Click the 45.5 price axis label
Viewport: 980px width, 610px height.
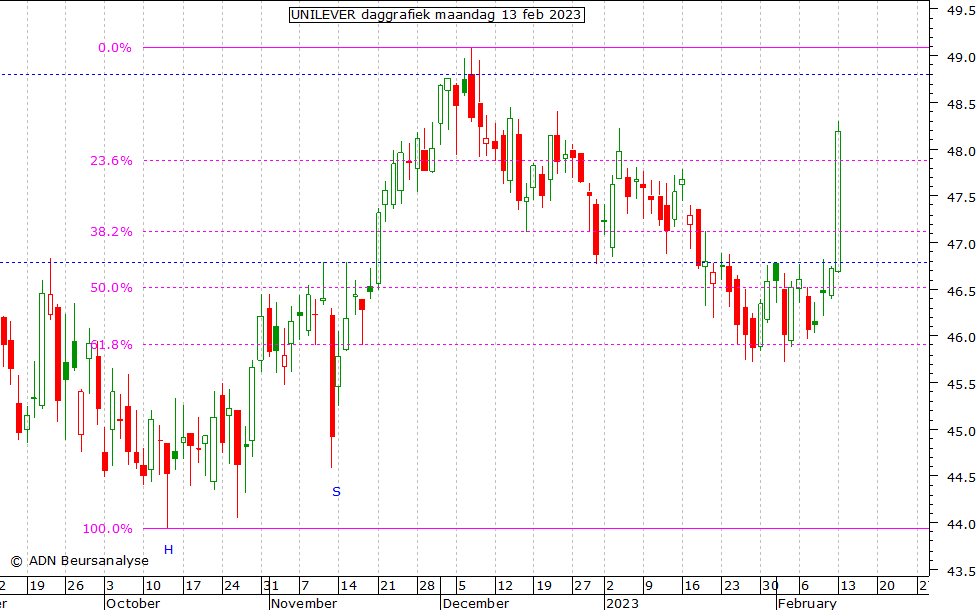click(x=961, y=384)
